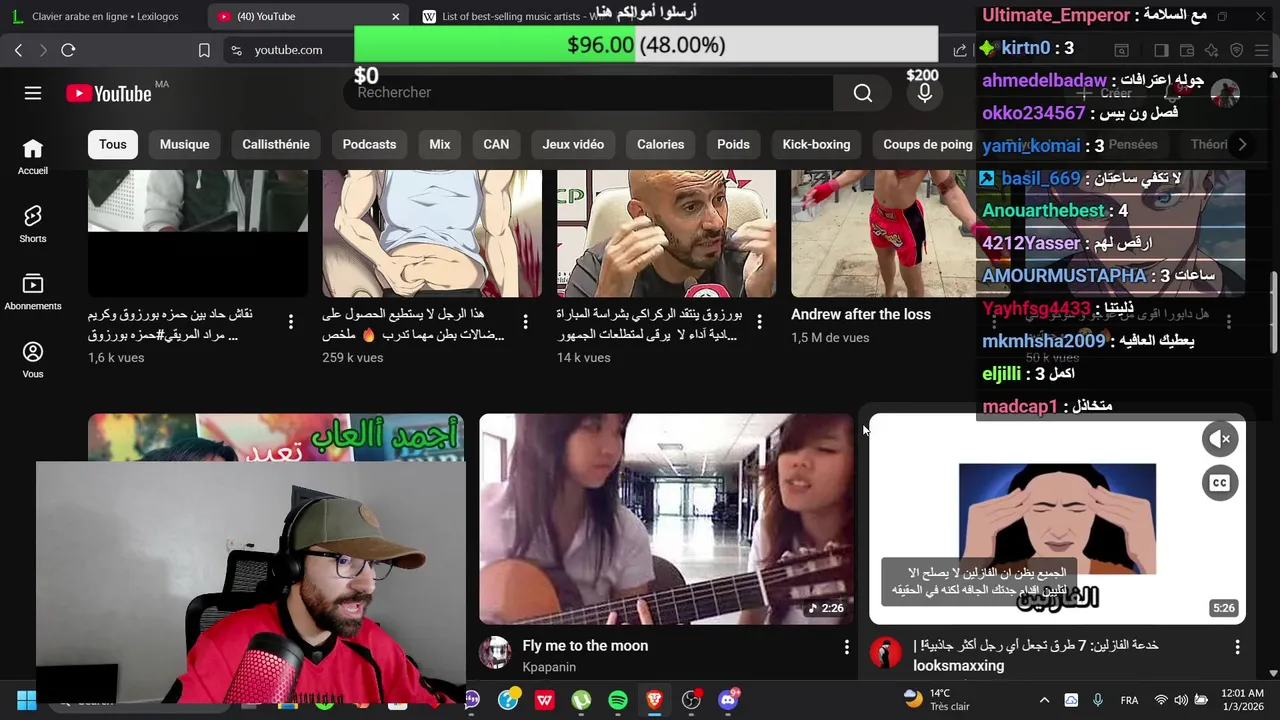The image size is (1280, 720).
Task: Open the volume speaker tray icon
Action: pos(1181,700)
